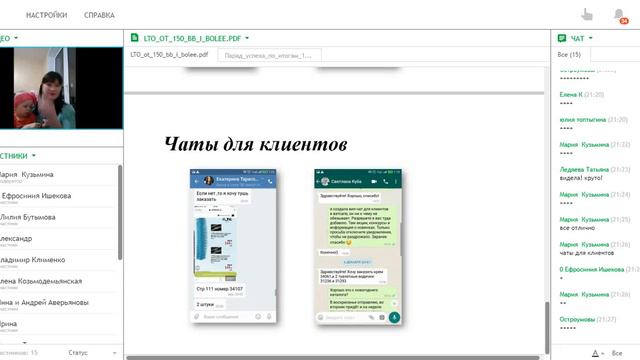640x360 pixels.
Task: Open the НАСТРОЙКИ menu
Action: (47, 15)
